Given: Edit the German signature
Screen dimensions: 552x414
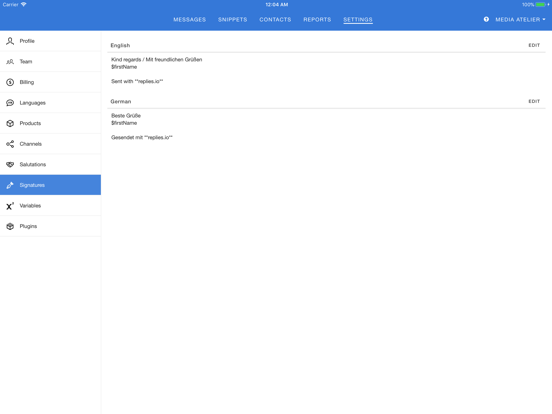Looking at the screenshot, I should click(534, 101).
